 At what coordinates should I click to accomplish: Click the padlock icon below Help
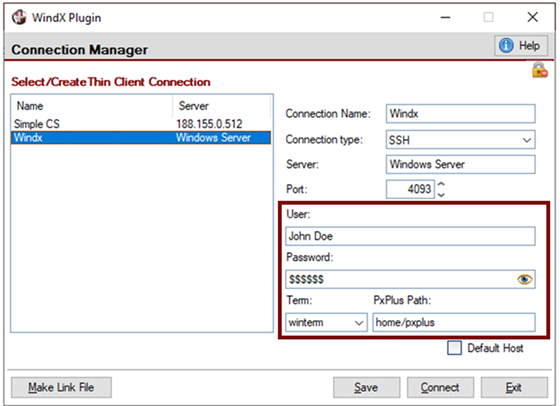(x=540, y=70)
